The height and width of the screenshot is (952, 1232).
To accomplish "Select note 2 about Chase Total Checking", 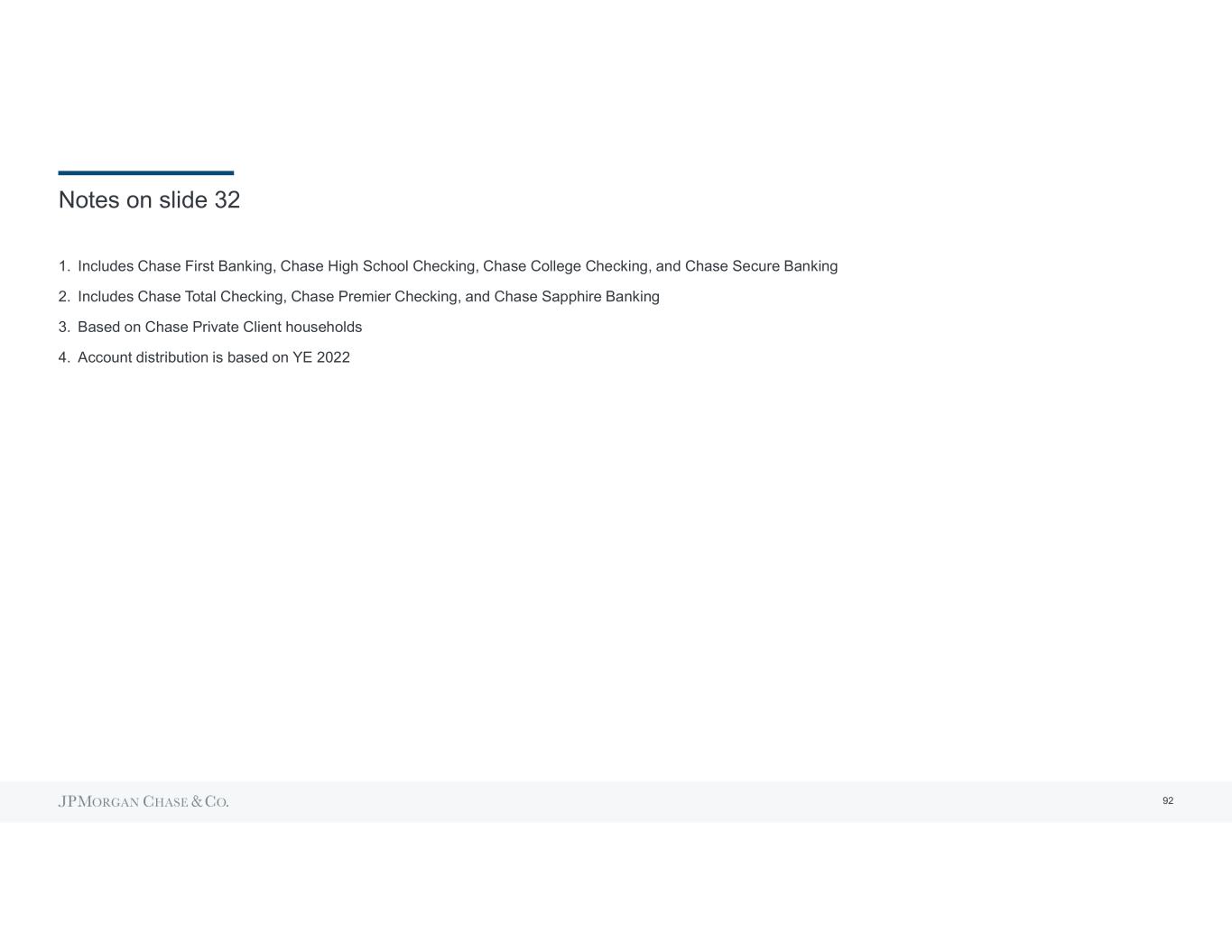I will [359, 297].
